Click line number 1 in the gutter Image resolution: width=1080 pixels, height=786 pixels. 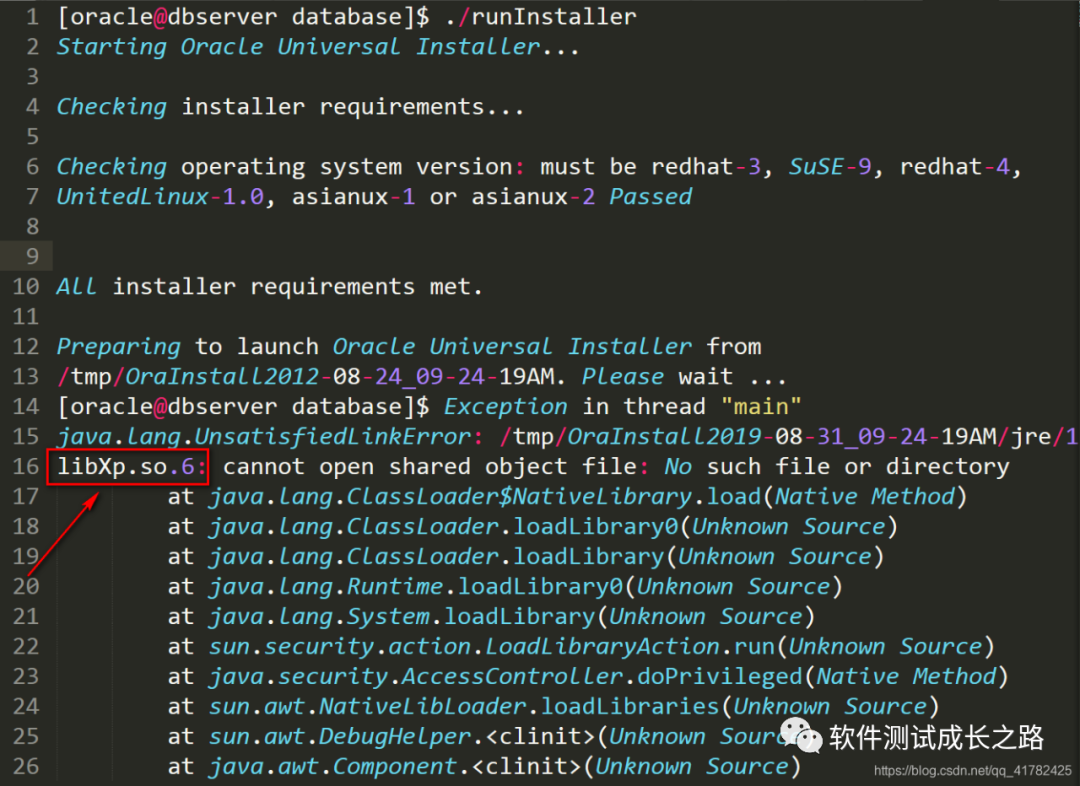point(32,17)
